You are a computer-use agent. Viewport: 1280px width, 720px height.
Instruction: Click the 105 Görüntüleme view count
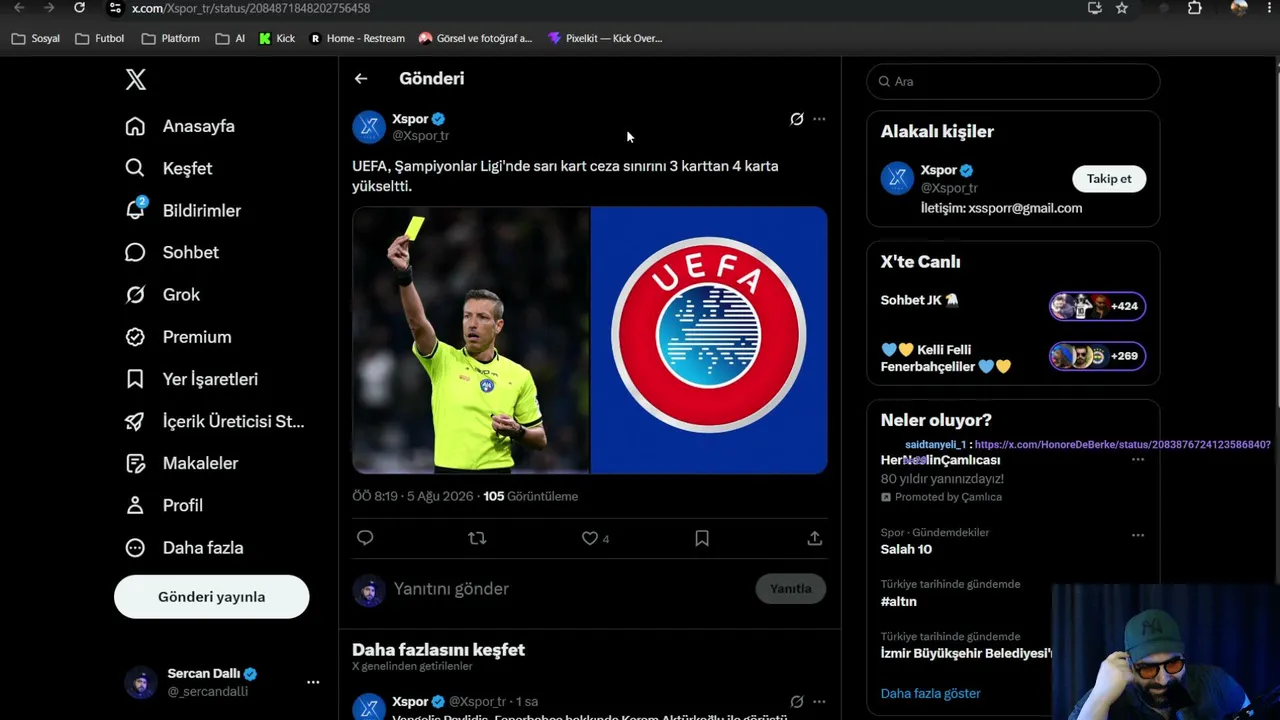[x=530, y=496]
